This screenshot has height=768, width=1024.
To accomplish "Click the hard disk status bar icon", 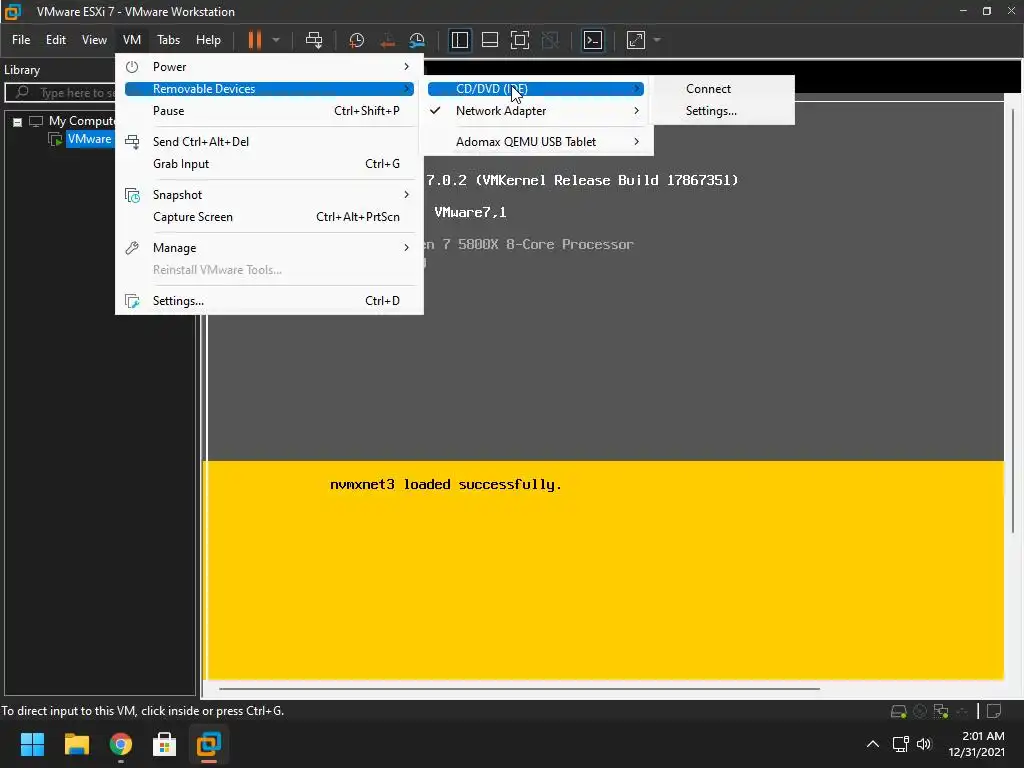I will 899,711.
